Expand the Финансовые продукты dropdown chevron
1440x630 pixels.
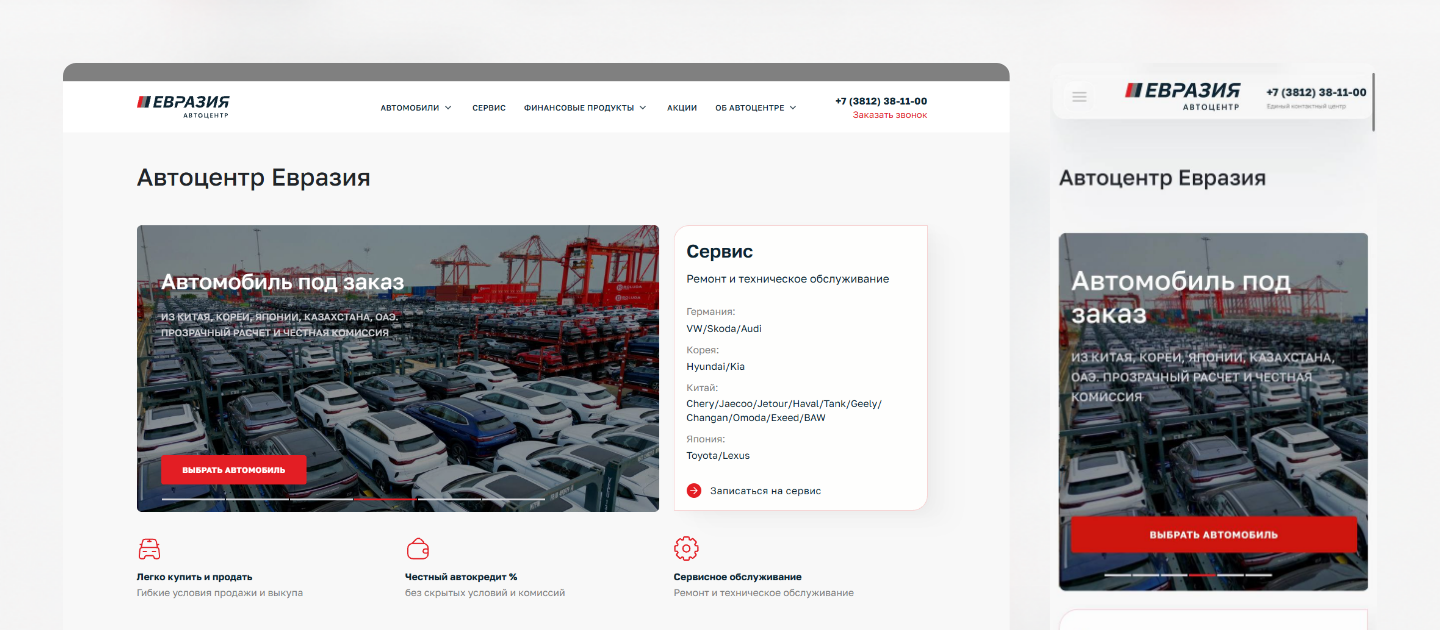pyautogui.click(x=643, y=108)
